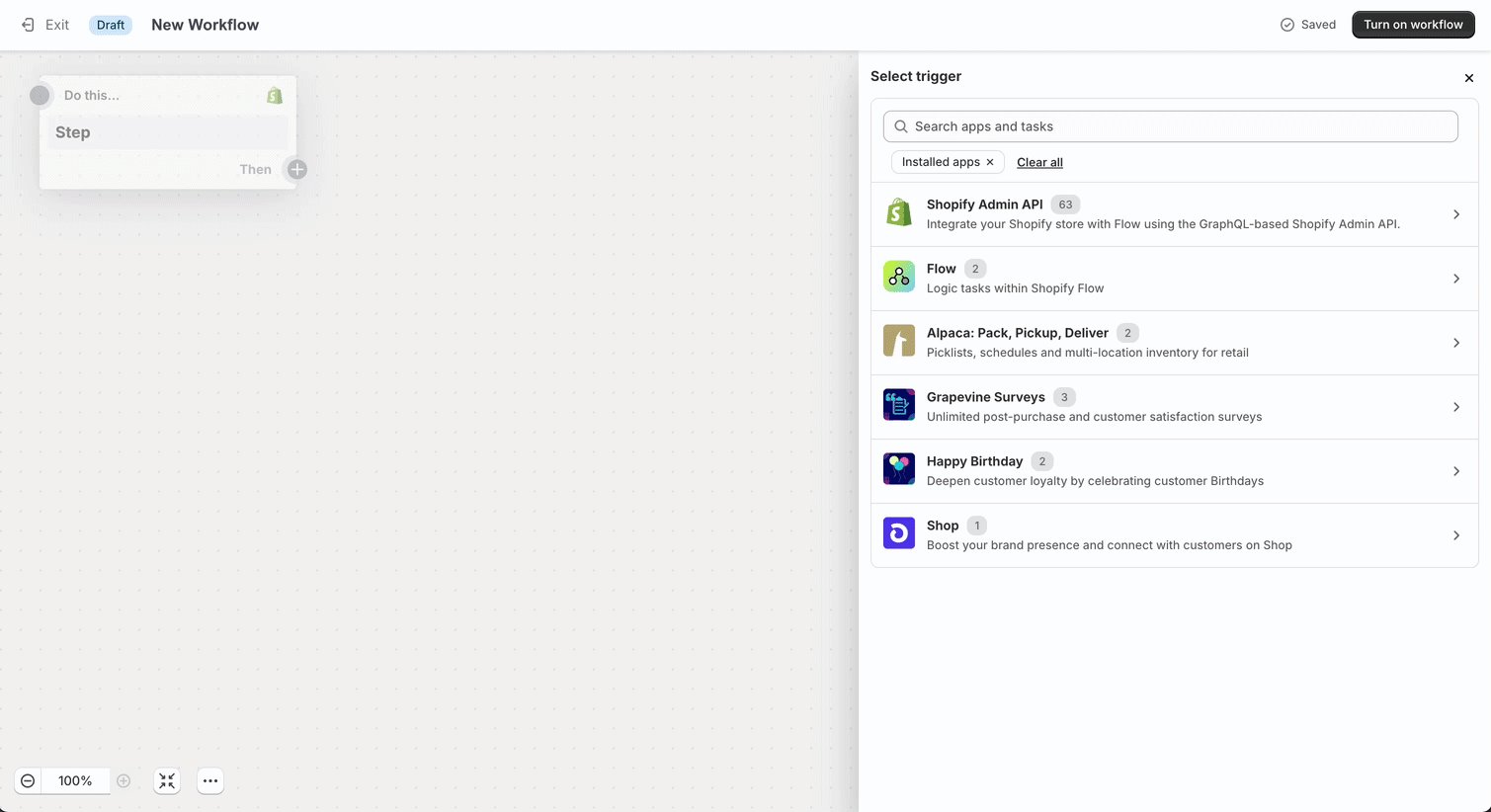The height and width of the screenshot is (812, 1491).
Task: Click the Shop app icon
Action: tap(899, 533)
